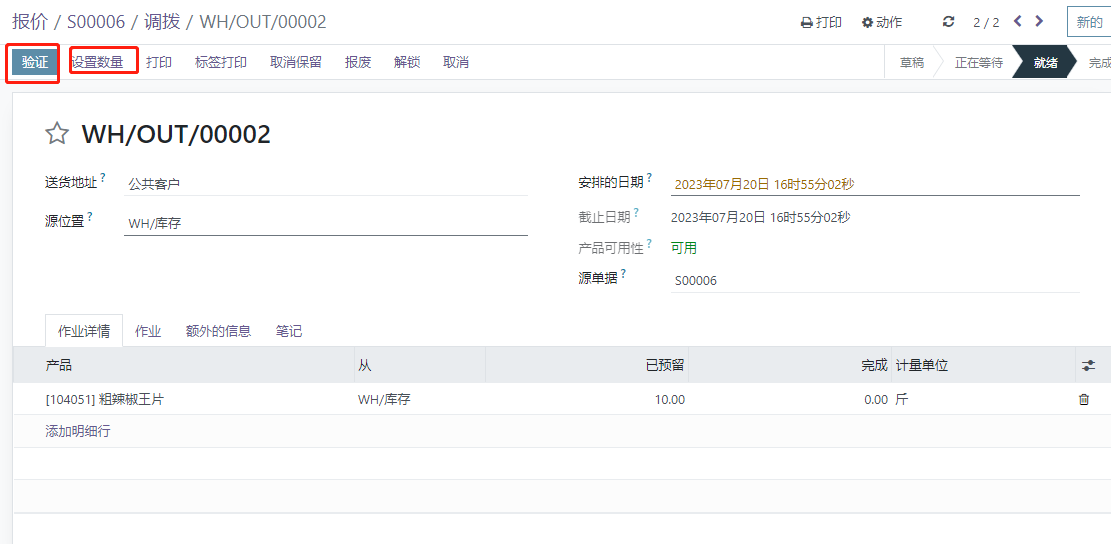This screenshot has height=544, width=1111.
Task: Click the 报废 scrap button
Action: (x=358, y=62)
